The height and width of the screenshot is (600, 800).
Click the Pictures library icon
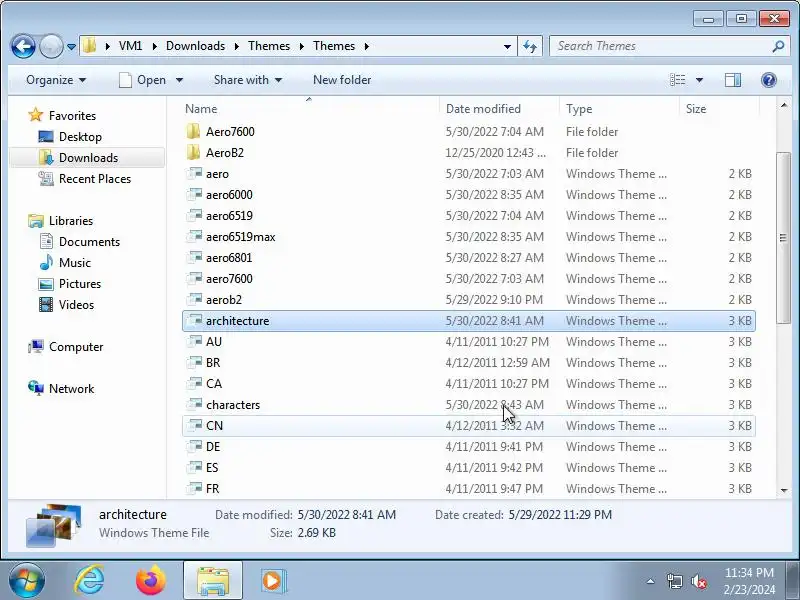pos(46,284)
